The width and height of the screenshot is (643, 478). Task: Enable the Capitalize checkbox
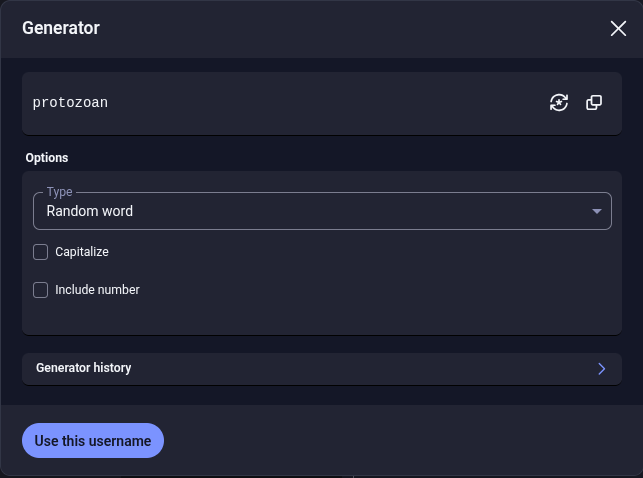[41, 252]
